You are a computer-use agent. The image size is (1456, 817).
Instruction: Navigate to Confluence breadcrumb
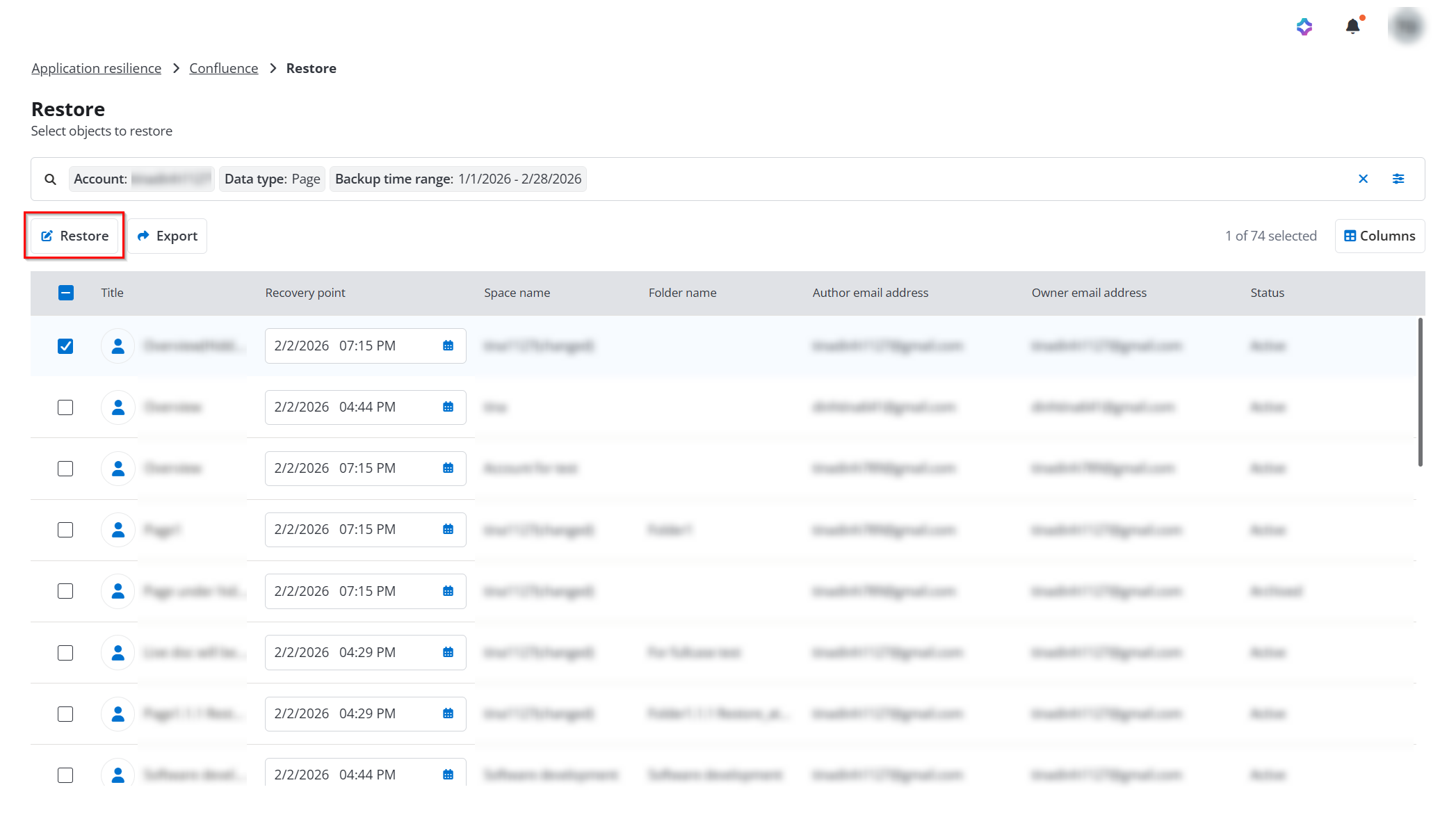point(223,68)
